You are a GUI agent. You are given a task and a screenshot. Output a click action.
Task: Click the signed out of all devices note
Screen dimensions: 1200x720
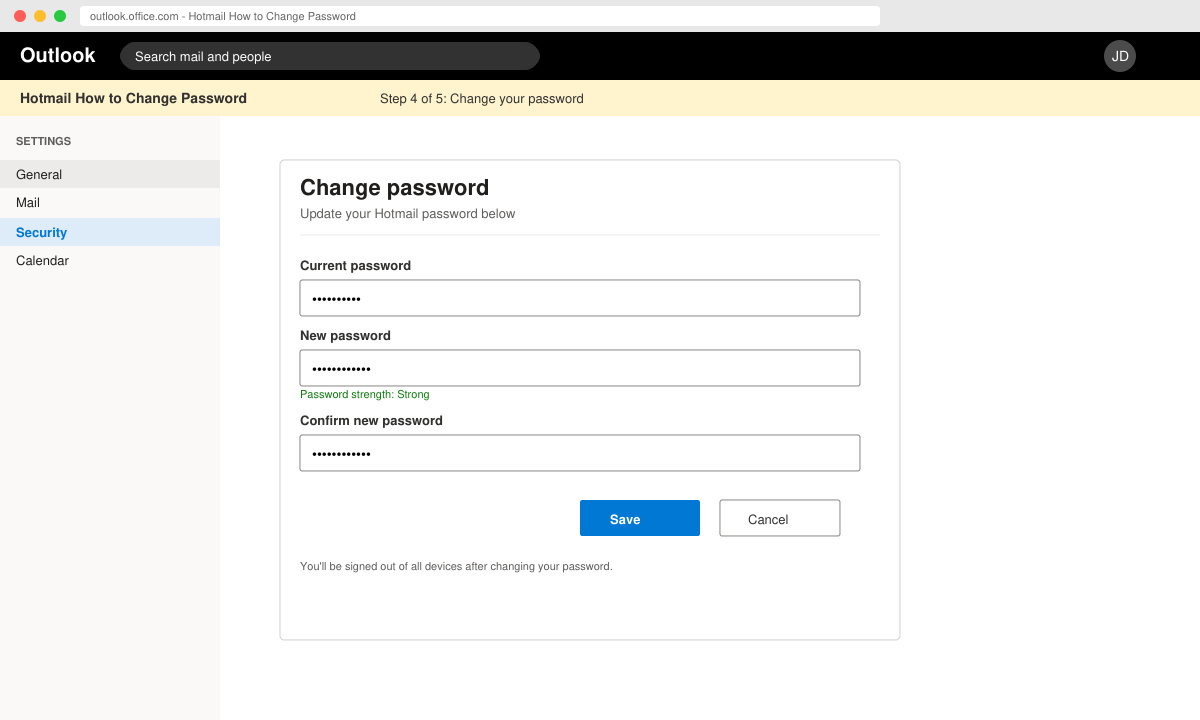[x=456, y=566]
